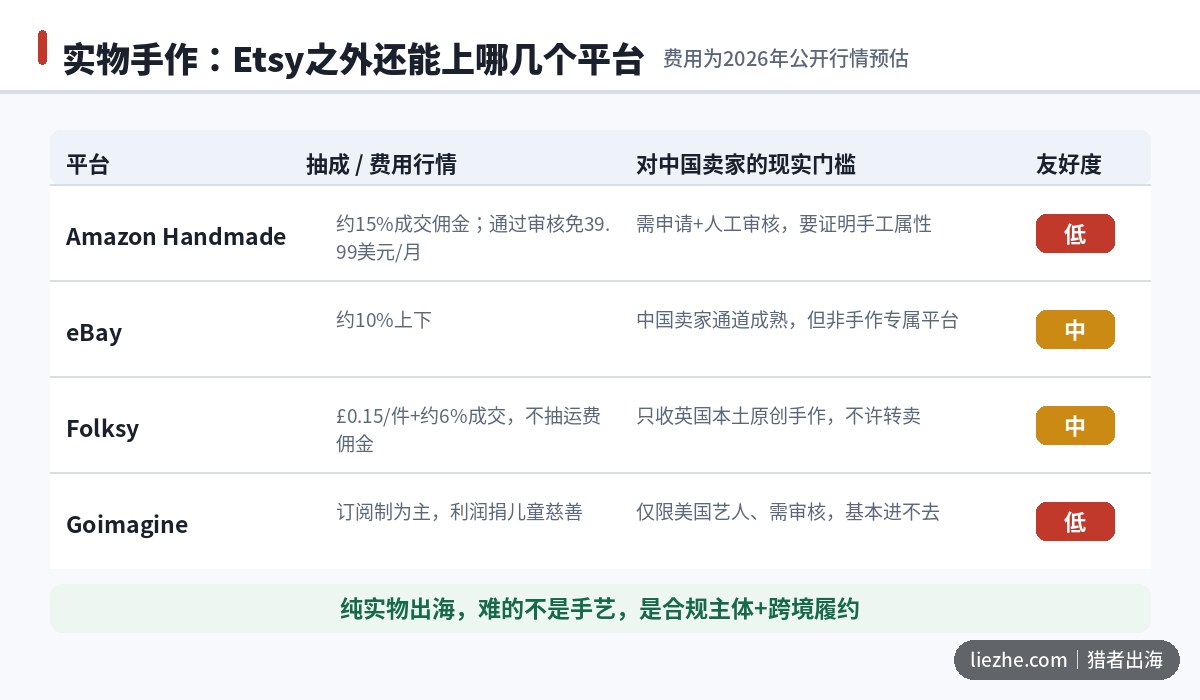This screenshot has width=1200, height=700.
Task: Click the text 只收英国本土原创手作，不许转卖
Action: pos(778,416)
